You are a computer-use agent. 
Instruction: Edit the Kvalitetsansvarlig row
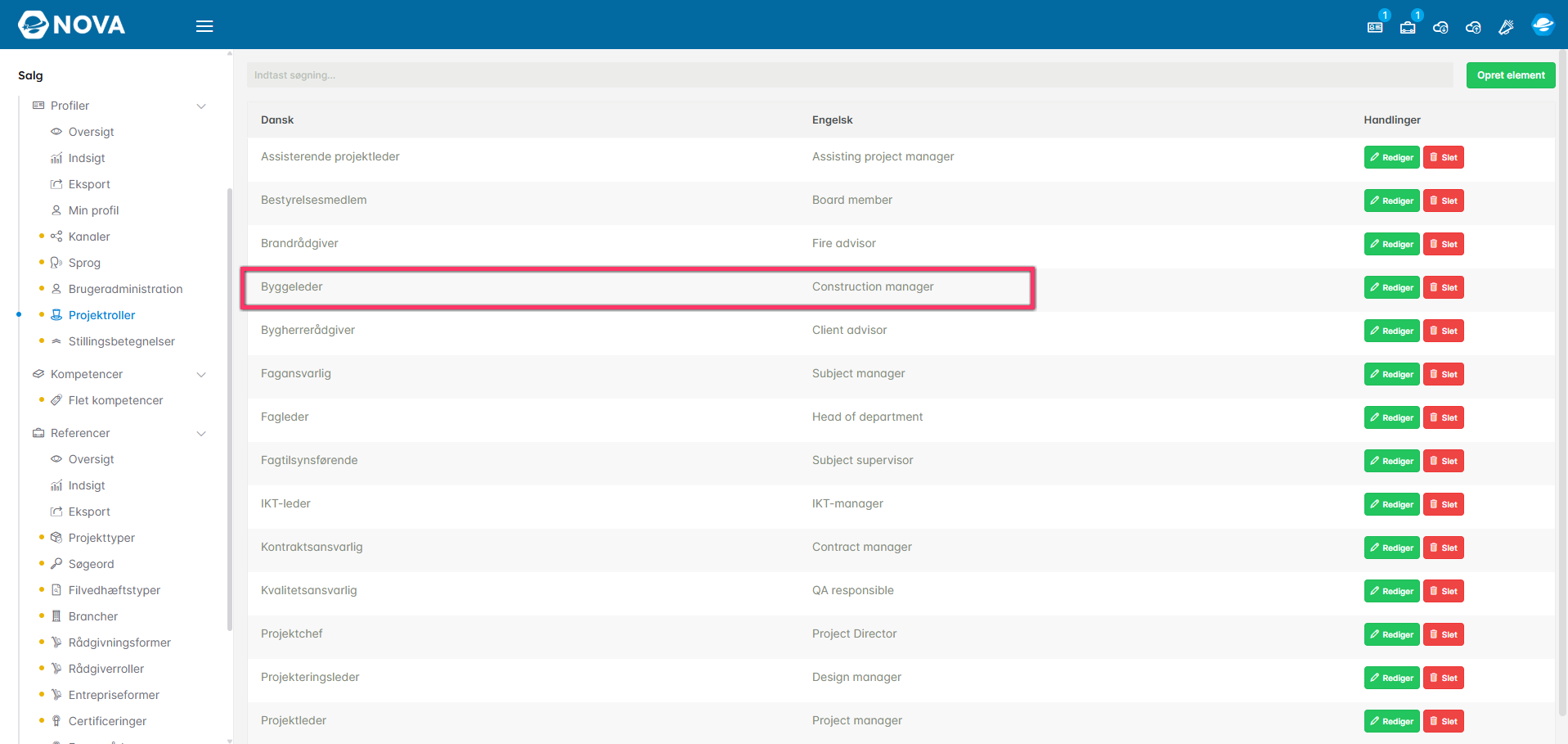[1392, 591]
